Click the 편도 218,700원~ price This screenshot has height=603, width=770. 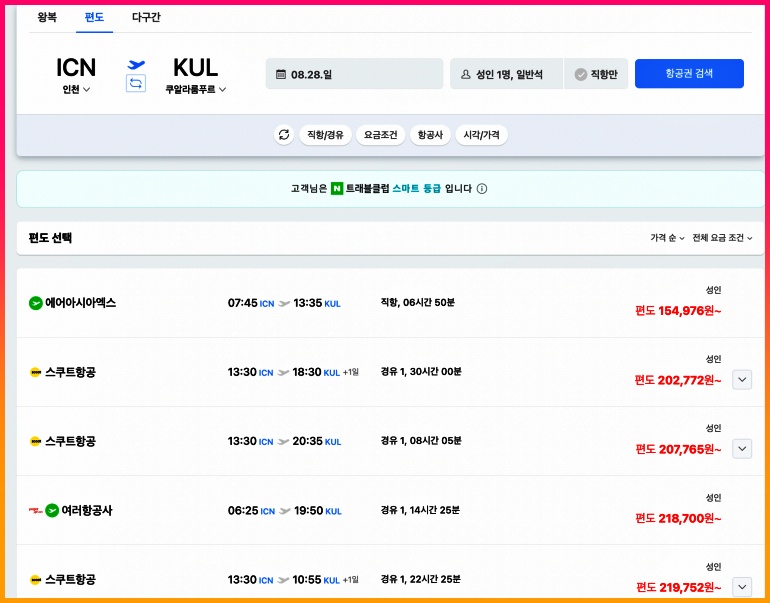678,519
